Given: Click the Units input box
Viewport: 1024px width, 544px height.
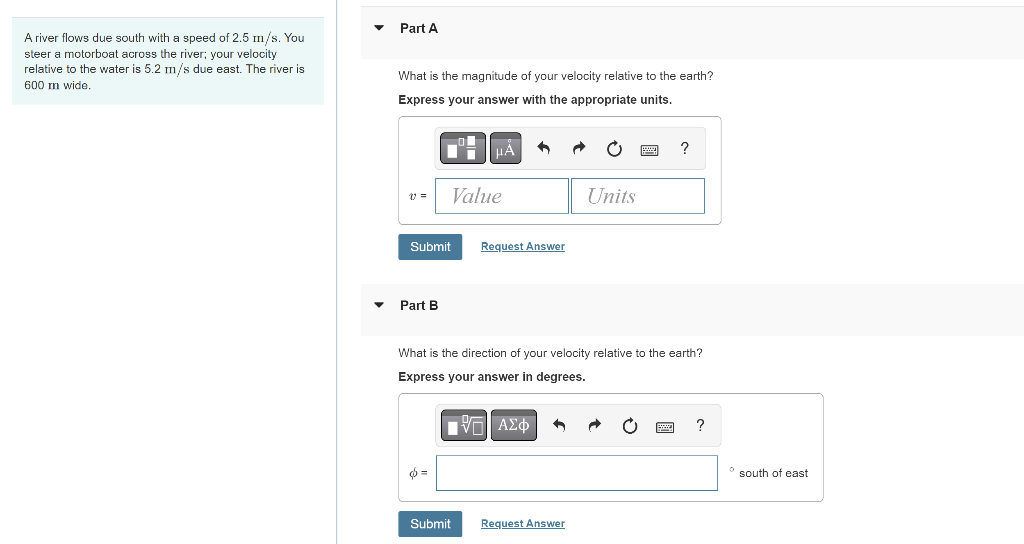Looking at the screenshot, I should (x=638, y=196).
